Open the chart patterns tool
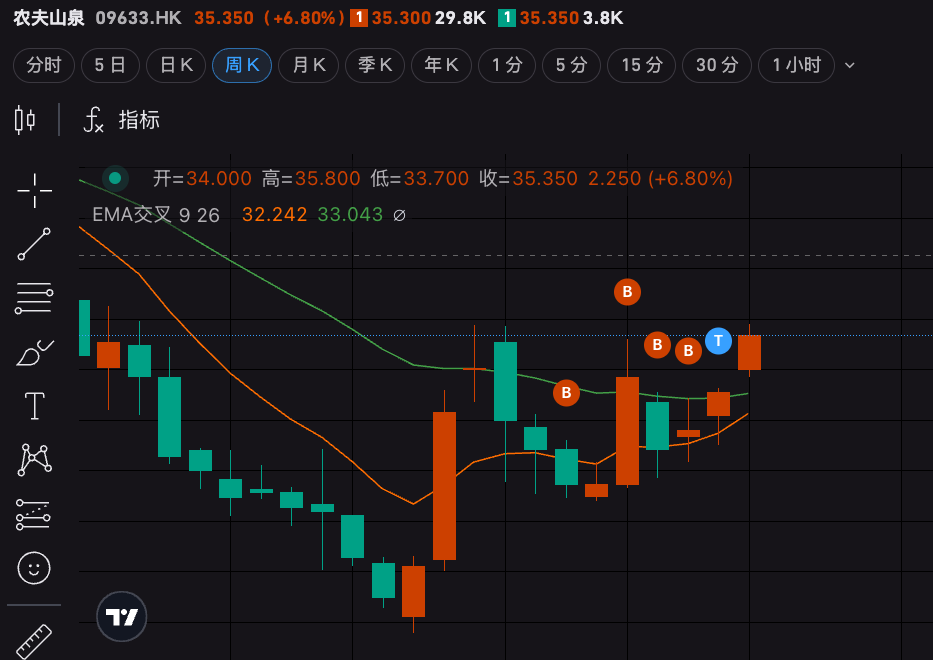 tap(34, 459)
